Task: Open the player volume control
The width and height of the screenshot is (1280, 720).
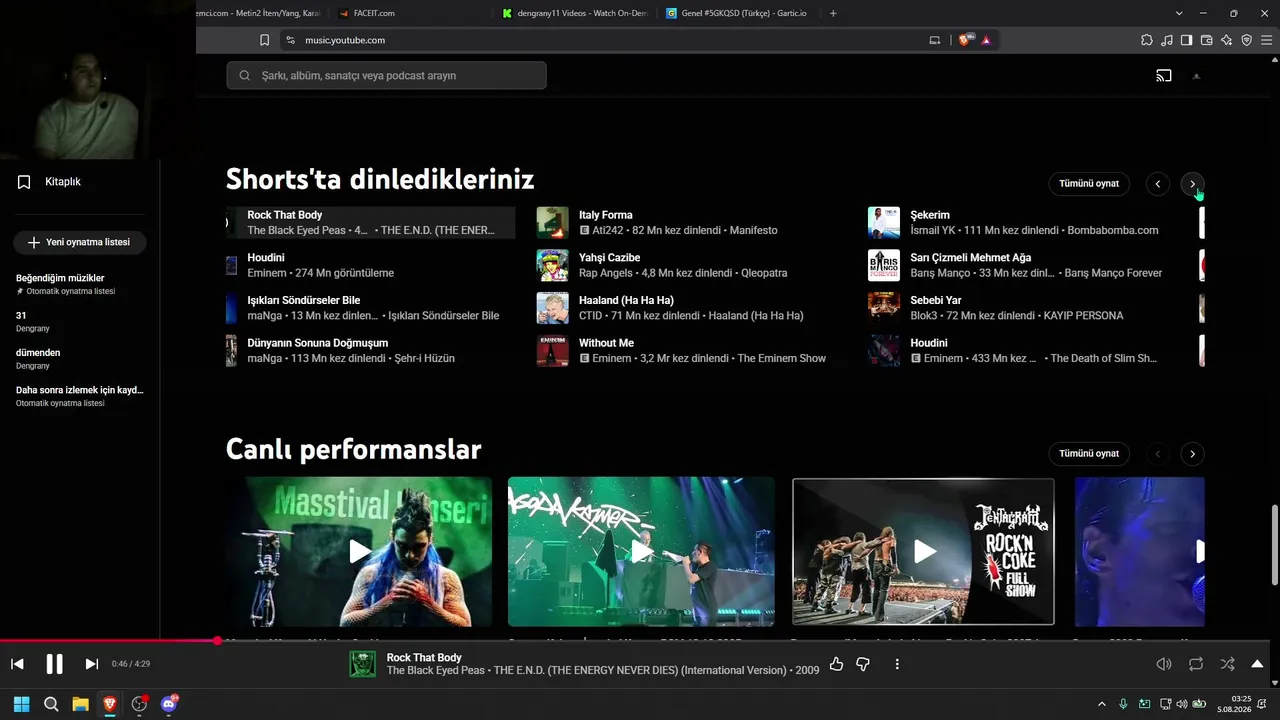Action: point(1164,664)
